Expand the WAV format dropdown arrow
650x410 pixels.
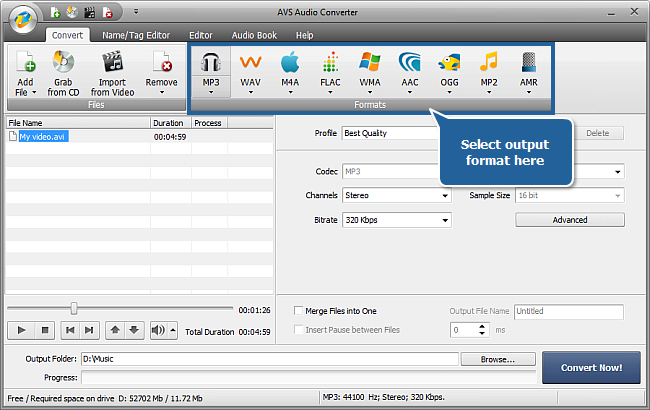(x=251, y=92)
